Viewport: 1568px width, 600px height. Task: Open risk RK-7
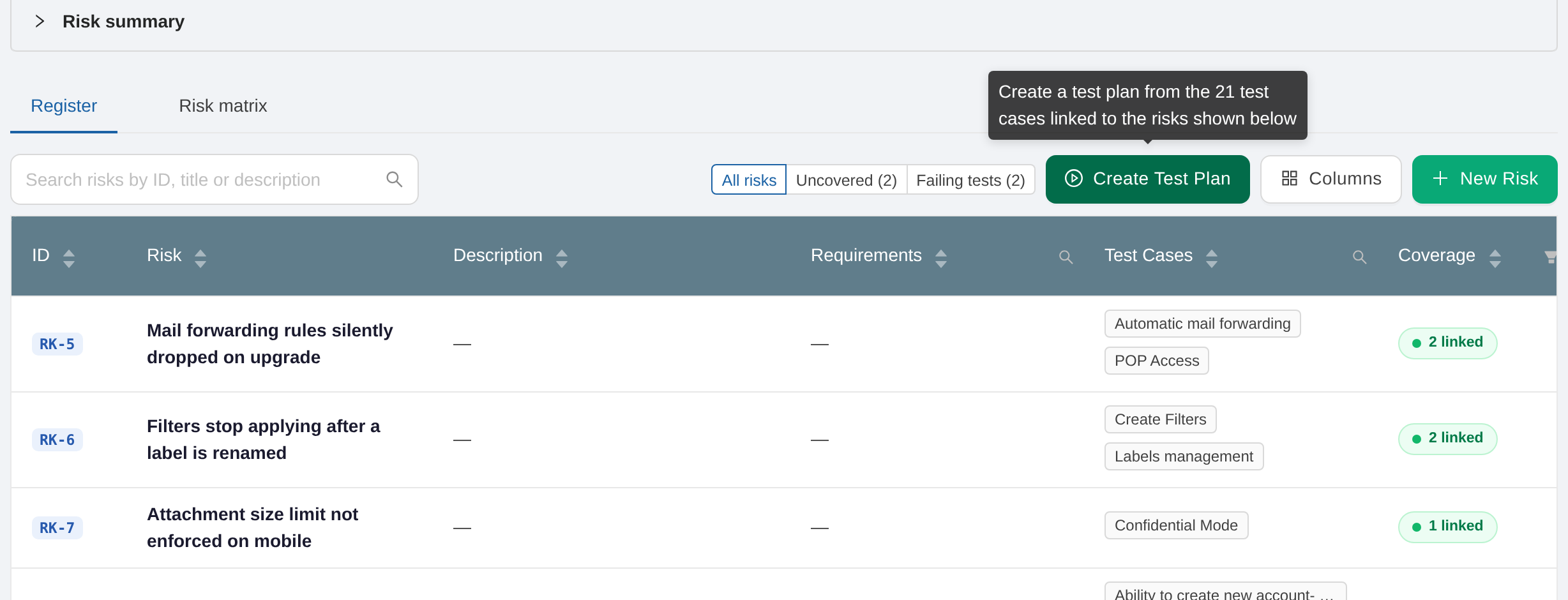[x=57, y=528]
